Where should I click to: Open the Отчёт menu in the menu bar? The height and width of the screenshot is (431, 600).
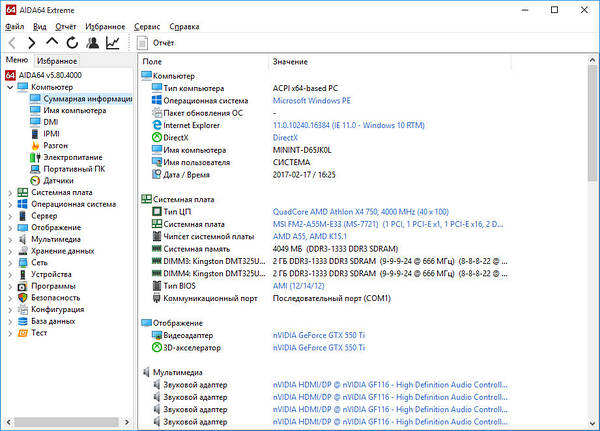pos(65,26)
